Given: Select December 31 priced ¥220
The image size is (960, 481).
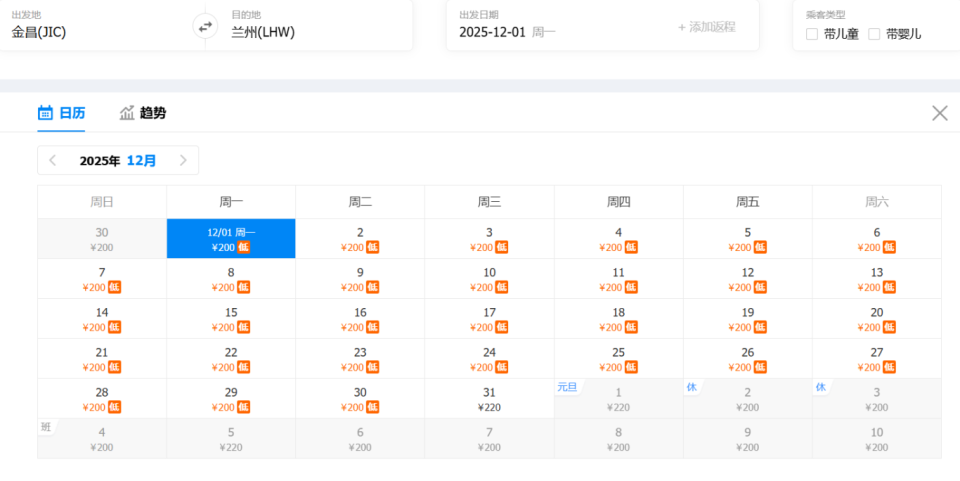Looking at the screenshot, I should (489, 399).
